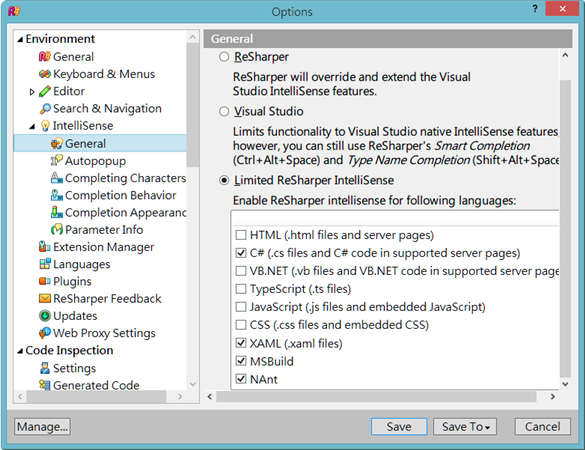
Task: Open the Save To dropdown
Action: coord(465,426)
